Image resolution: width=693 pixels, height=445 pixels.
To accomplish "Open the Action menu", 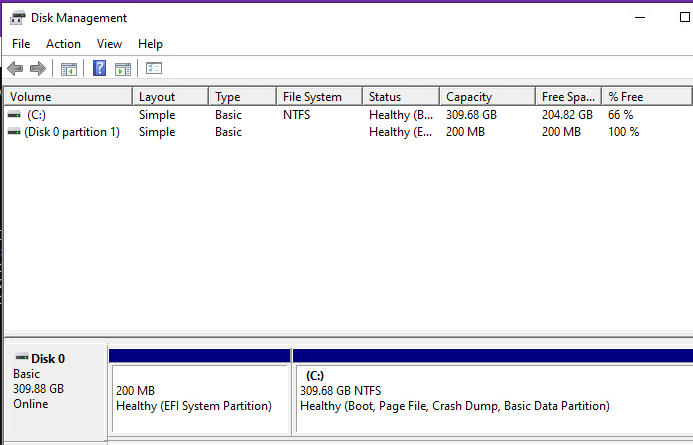I will coord(63,44).
